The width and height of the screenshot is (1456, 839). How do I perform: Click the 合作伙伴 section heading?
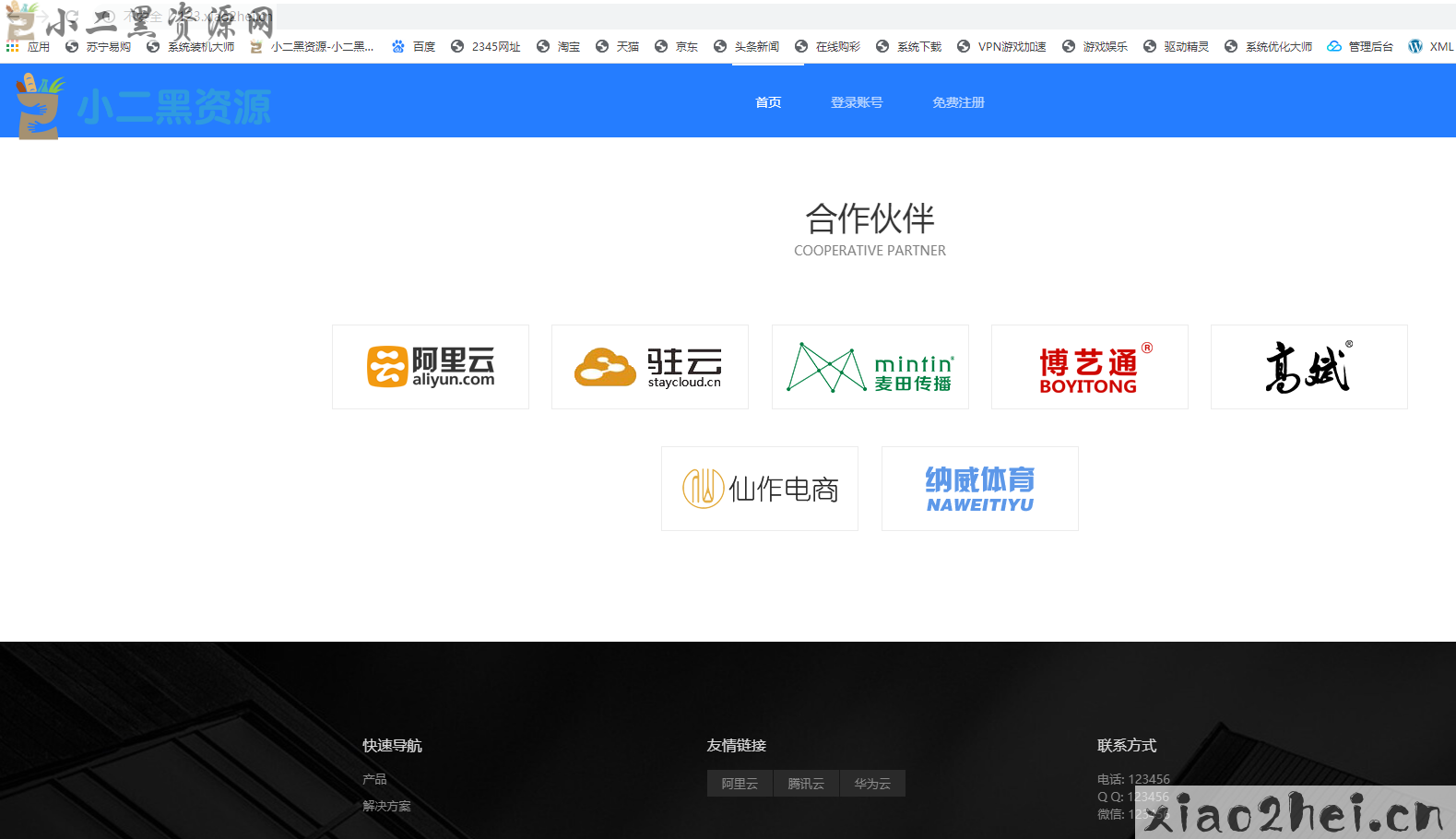(x=870, y=219)
